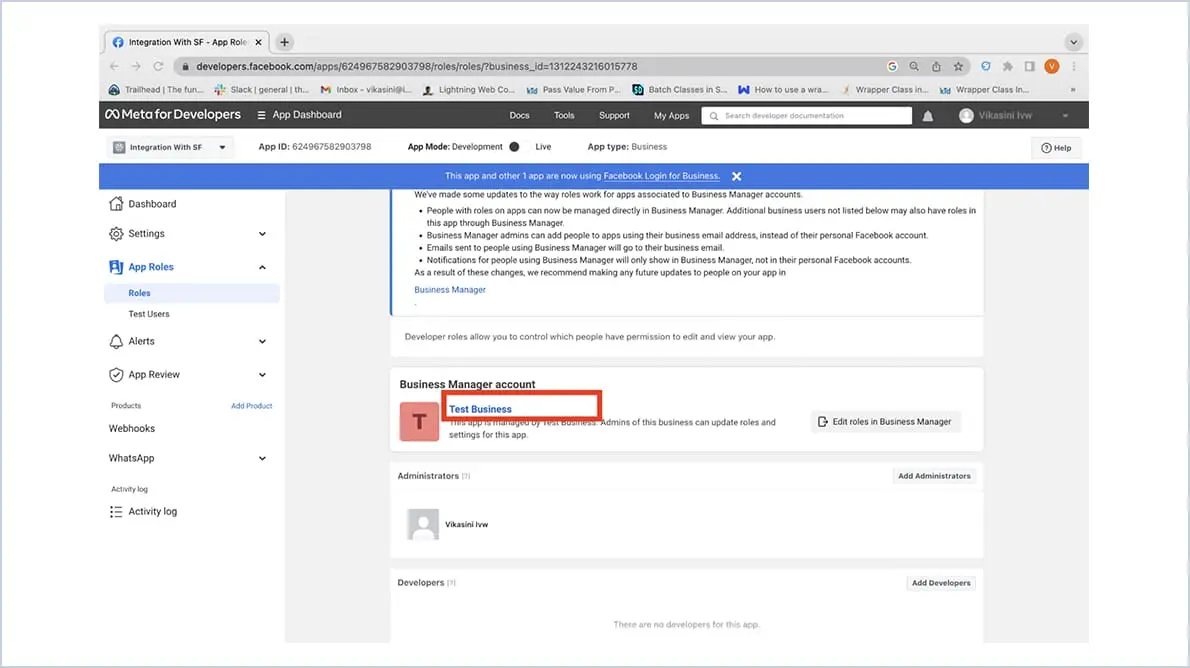Viewport: 1190px width, 668px height.
Task: Click the browser back arrow
Action: coord(114,67)
